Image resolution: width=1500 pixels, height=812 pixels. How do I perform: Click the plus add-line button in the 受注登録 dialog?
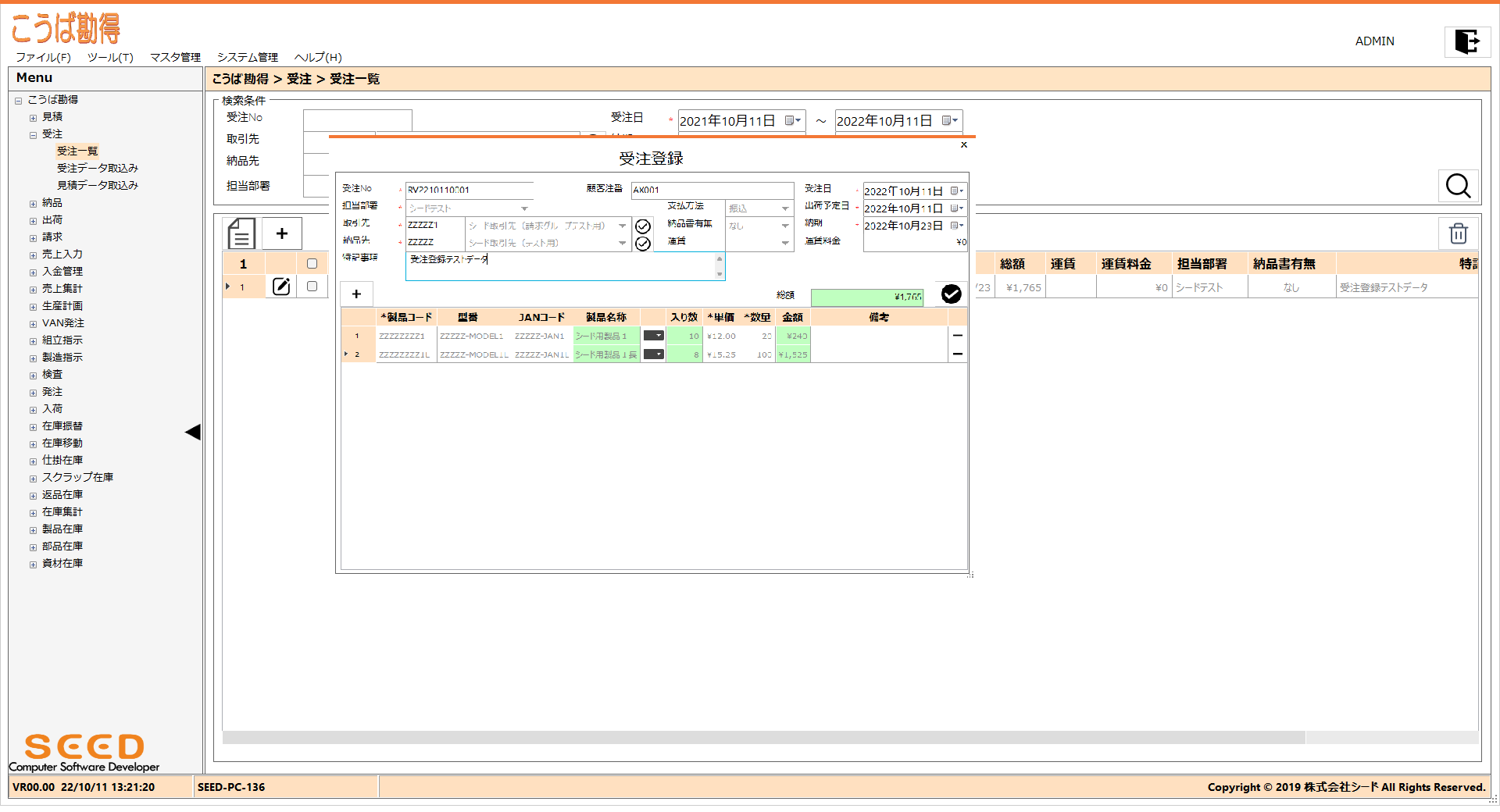[356, 294]
